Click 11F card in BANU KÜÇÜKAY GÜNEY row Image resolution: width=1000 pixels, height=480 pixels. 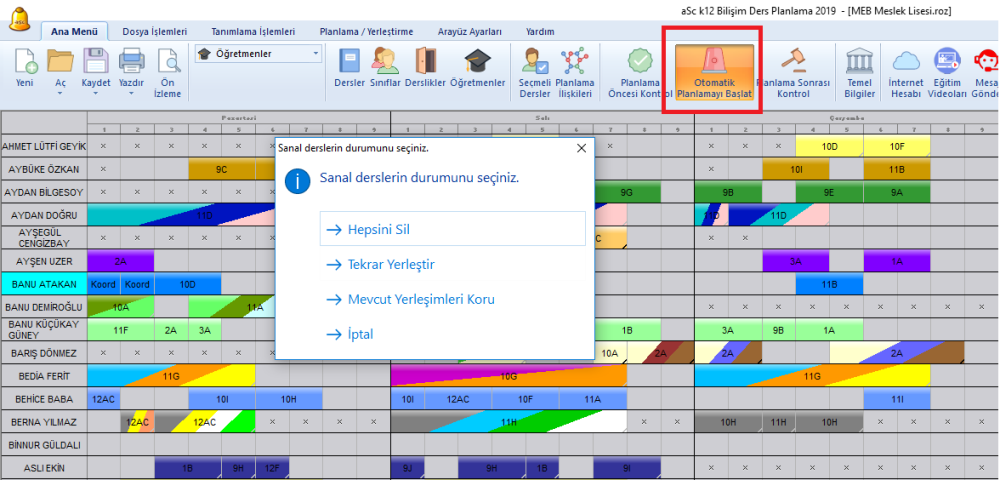click(x=121, y=330)
